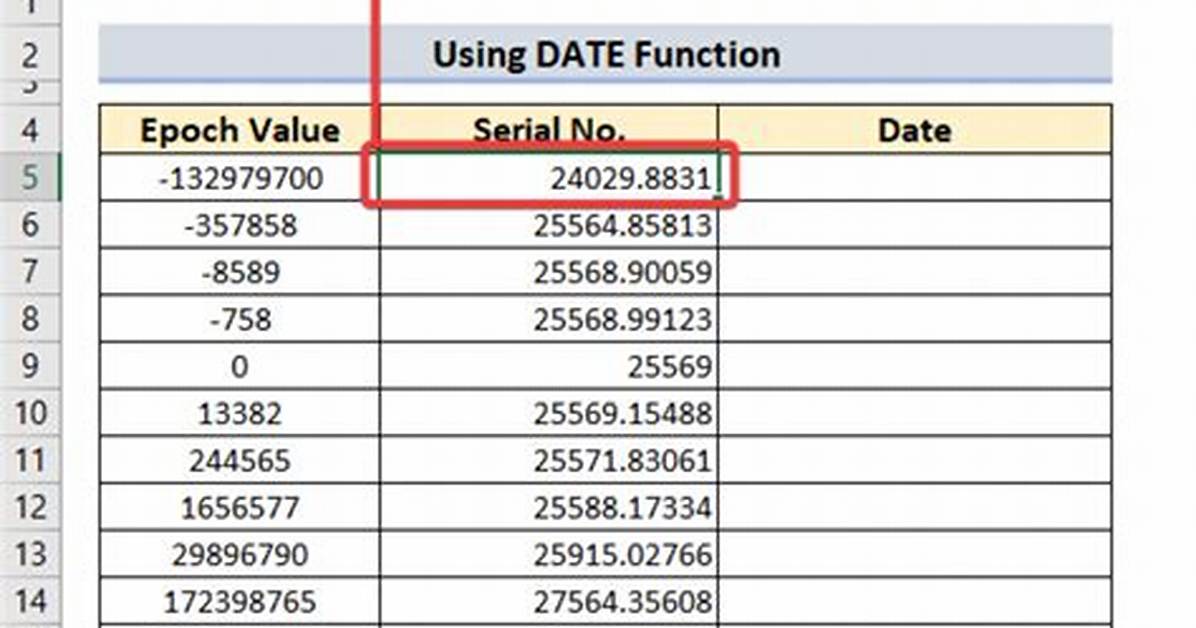
Task: Select row 5 via its row header
Action: pos(30,178)
